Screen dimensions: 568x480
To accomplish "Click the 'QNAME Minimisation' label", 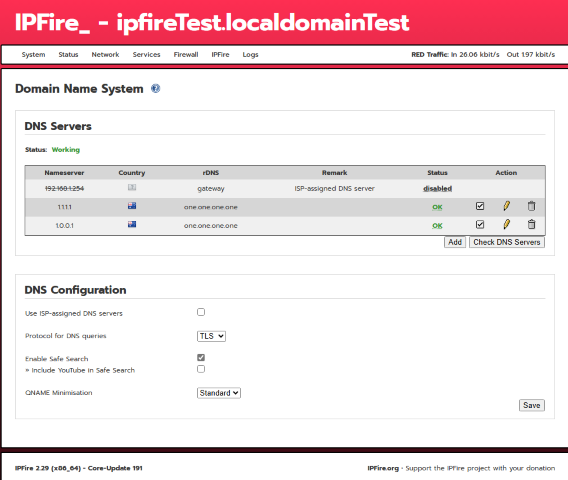I will point(59,393).
